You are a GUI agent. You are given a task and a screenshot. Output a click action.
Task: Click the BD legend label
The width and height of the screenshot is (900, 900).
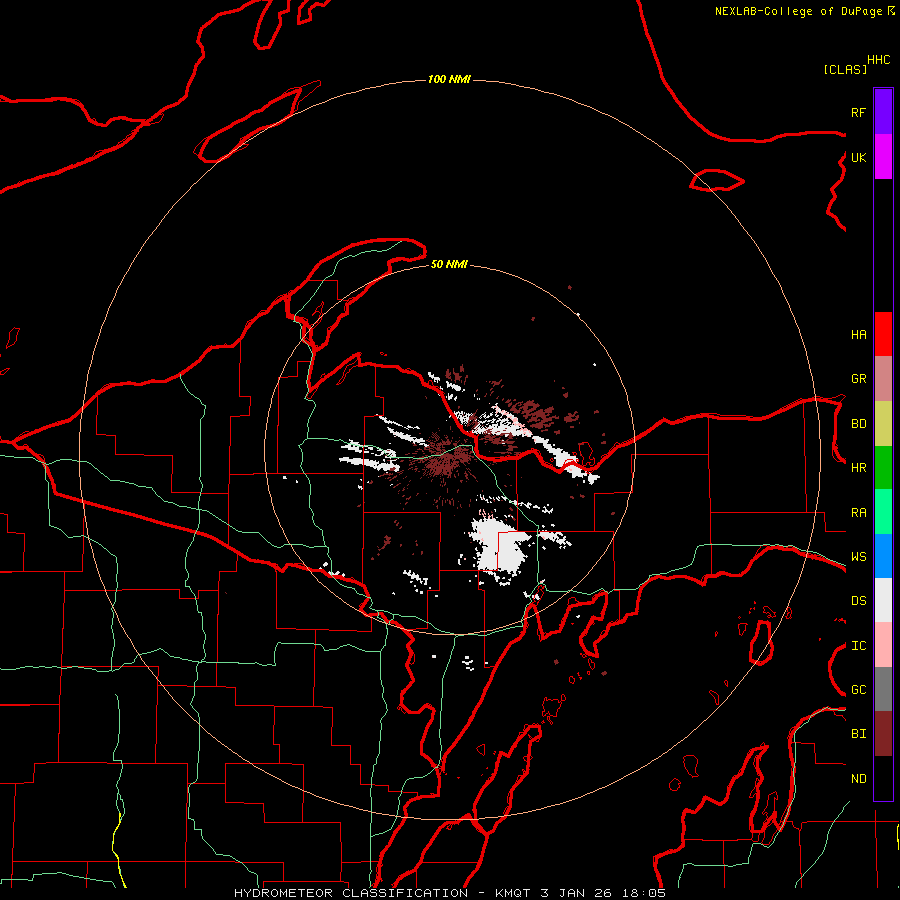point(858,424)
